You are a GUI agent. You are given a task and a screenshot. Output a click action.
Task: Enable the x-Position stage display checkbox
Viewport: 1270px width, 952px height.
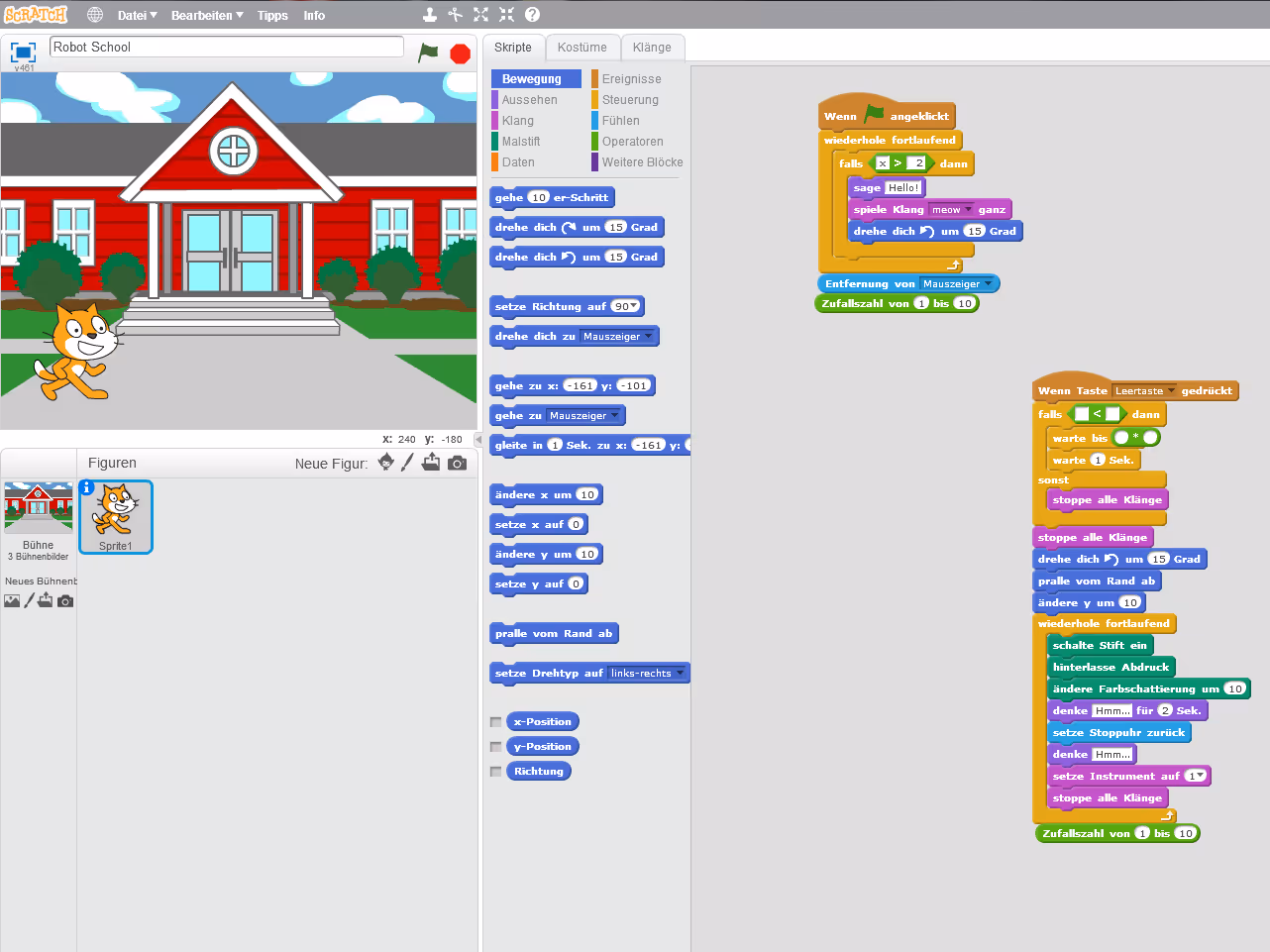(x=495, y=721)
